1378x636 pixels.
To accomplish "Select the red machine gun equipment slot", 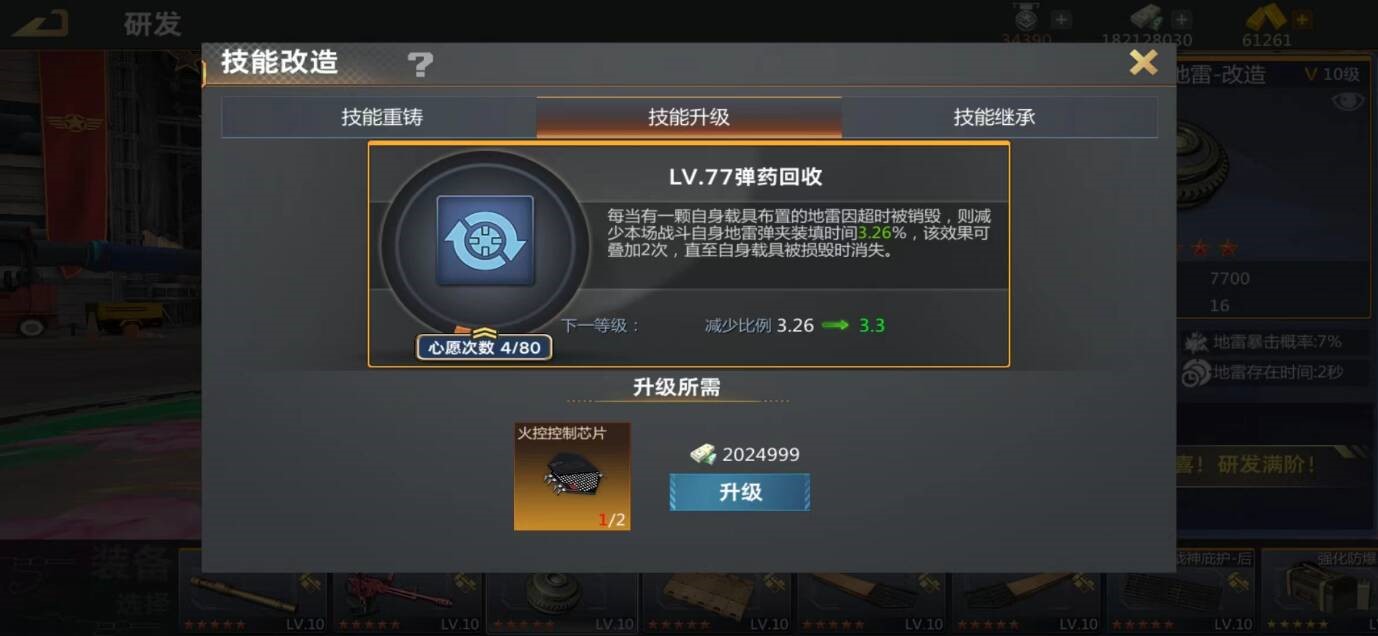I will point(407,591).
